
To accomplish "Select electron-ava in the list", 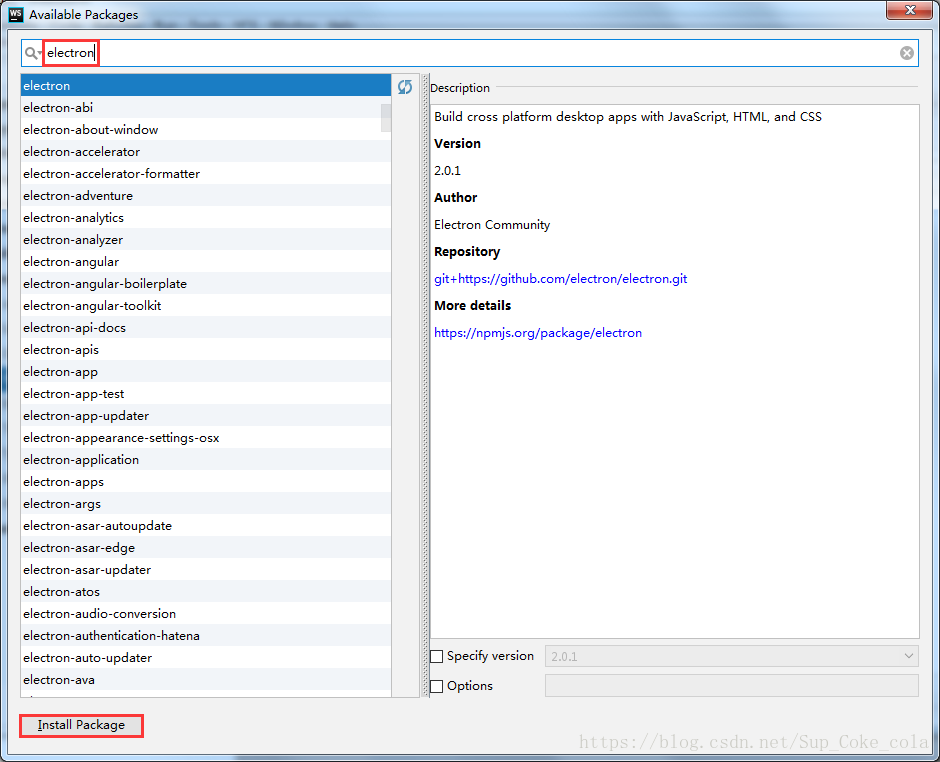I will click(x=206, y=680).
